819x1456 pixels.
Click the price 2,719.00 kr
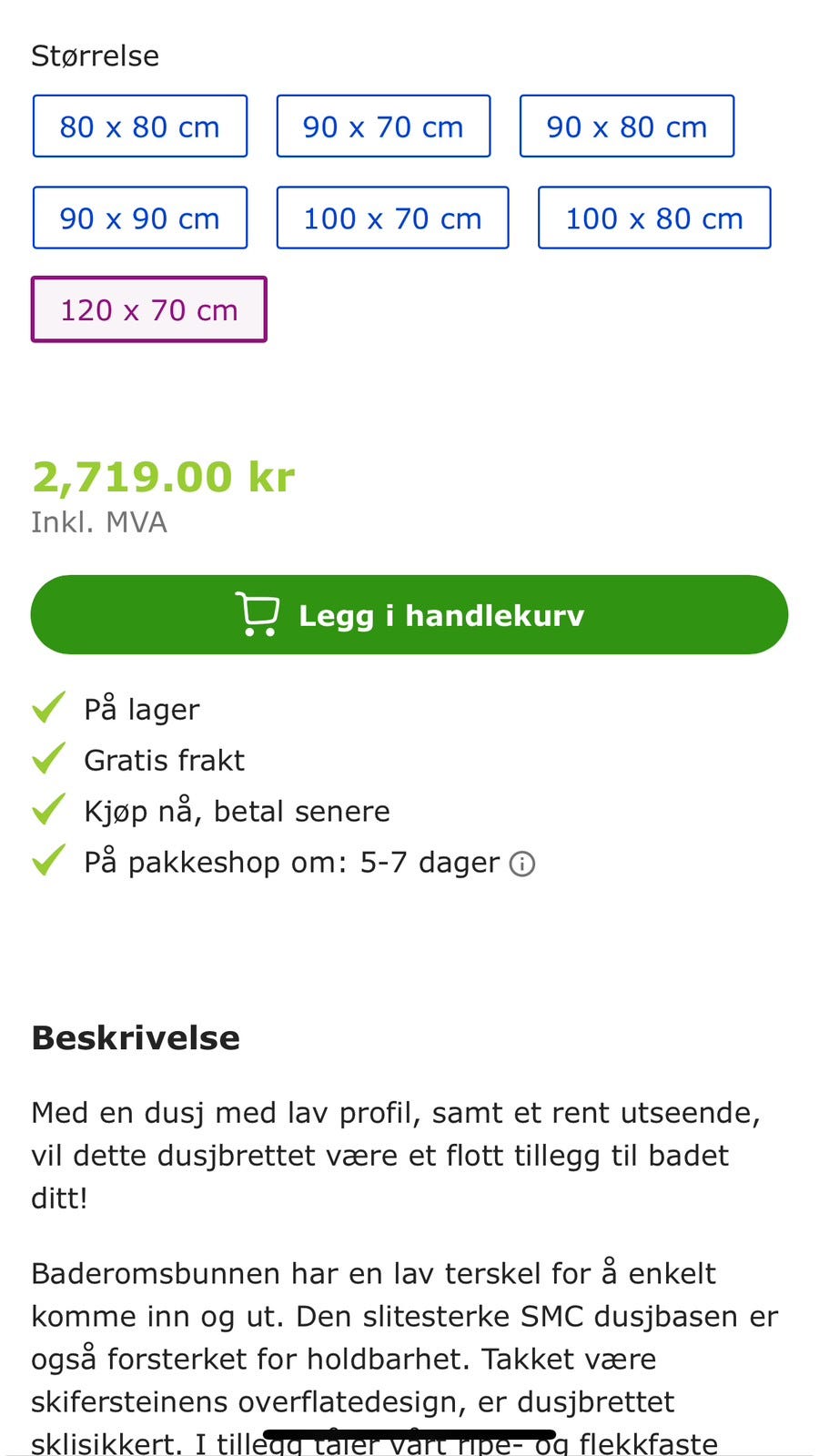coord(164,477)
